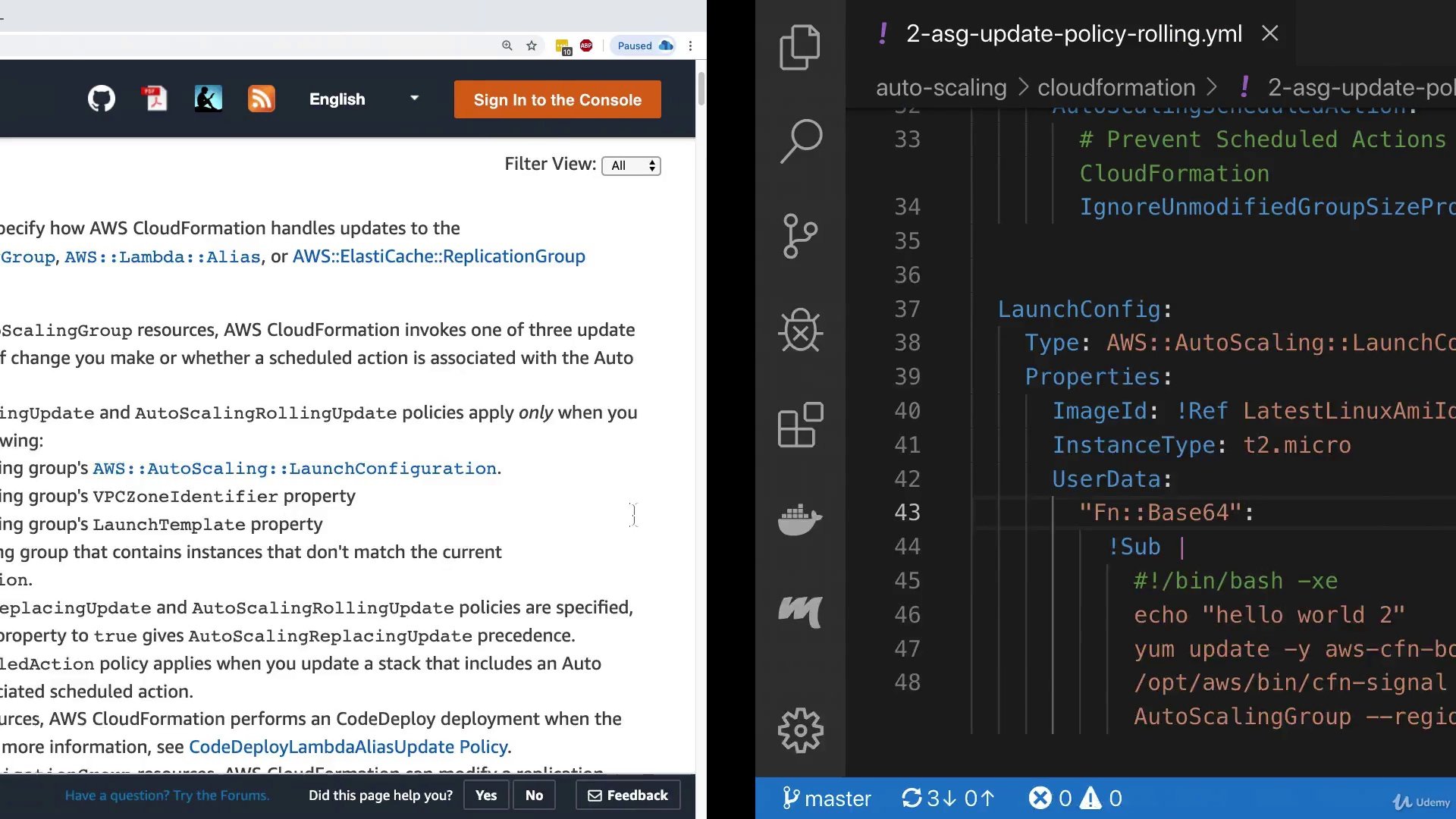Click the UserData key in editor
The image size is (1456, 819).
1106,479
